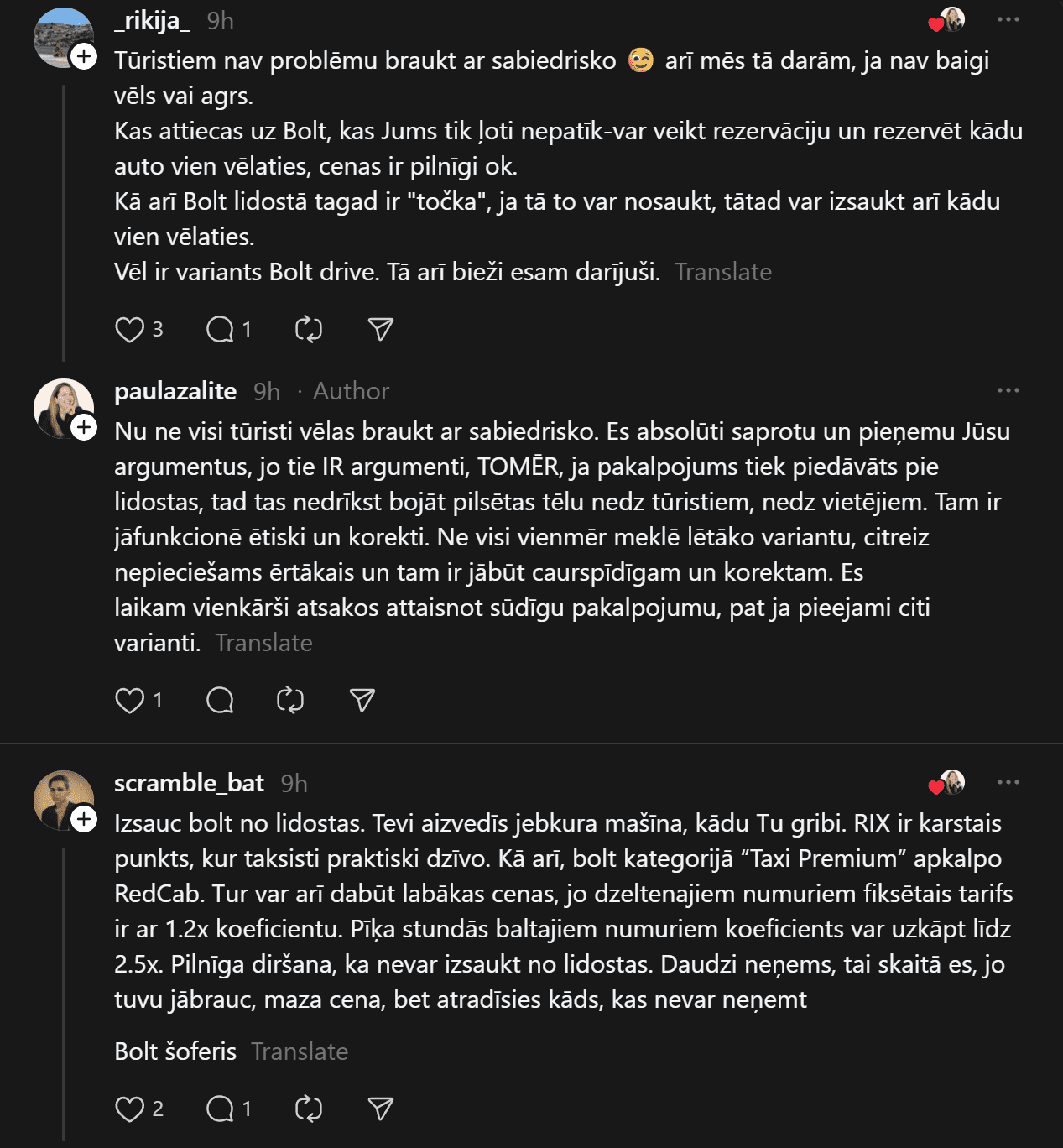The image size is (1063, 1148).
Task: Open scramble_bat's profile picture
Action: click(60, 798)
